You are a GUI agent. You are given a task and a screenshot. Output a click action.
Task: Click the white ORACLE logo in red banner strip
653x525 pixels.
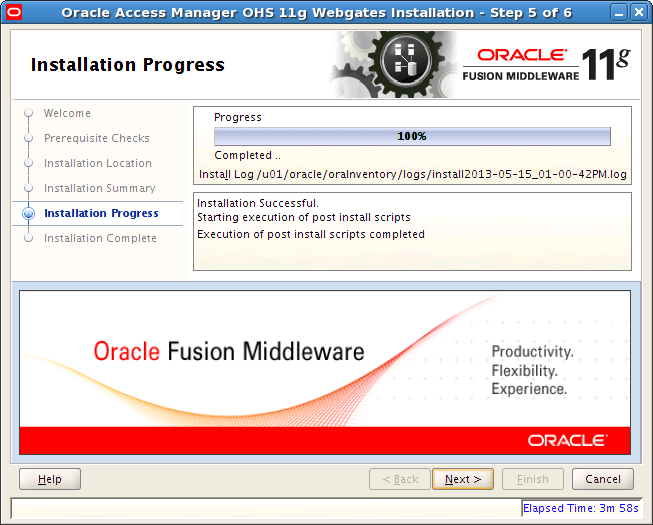point(568,440)
